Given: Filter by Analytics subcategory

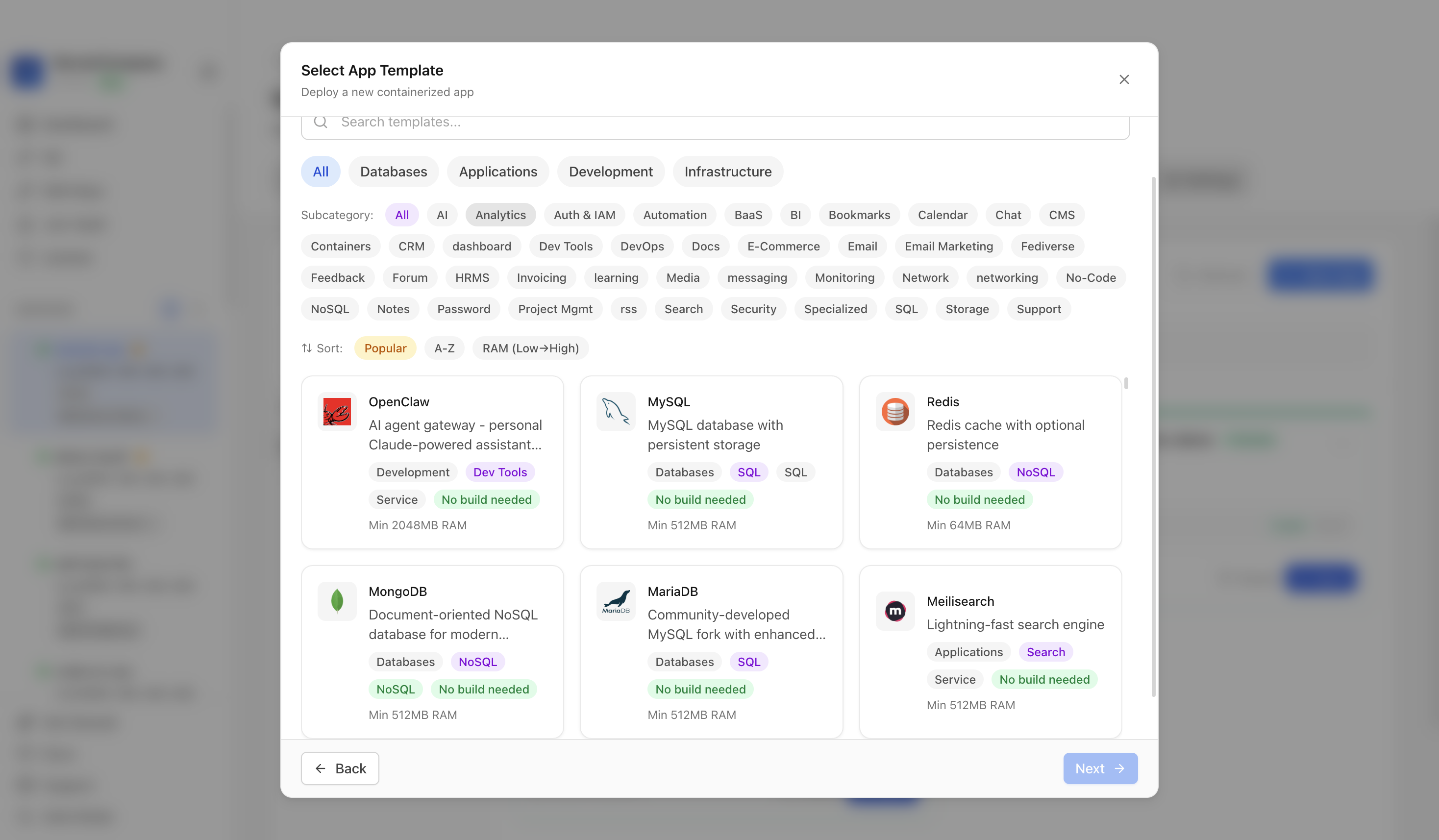Looking at the screenshot, I should click(x=500, y=215).
